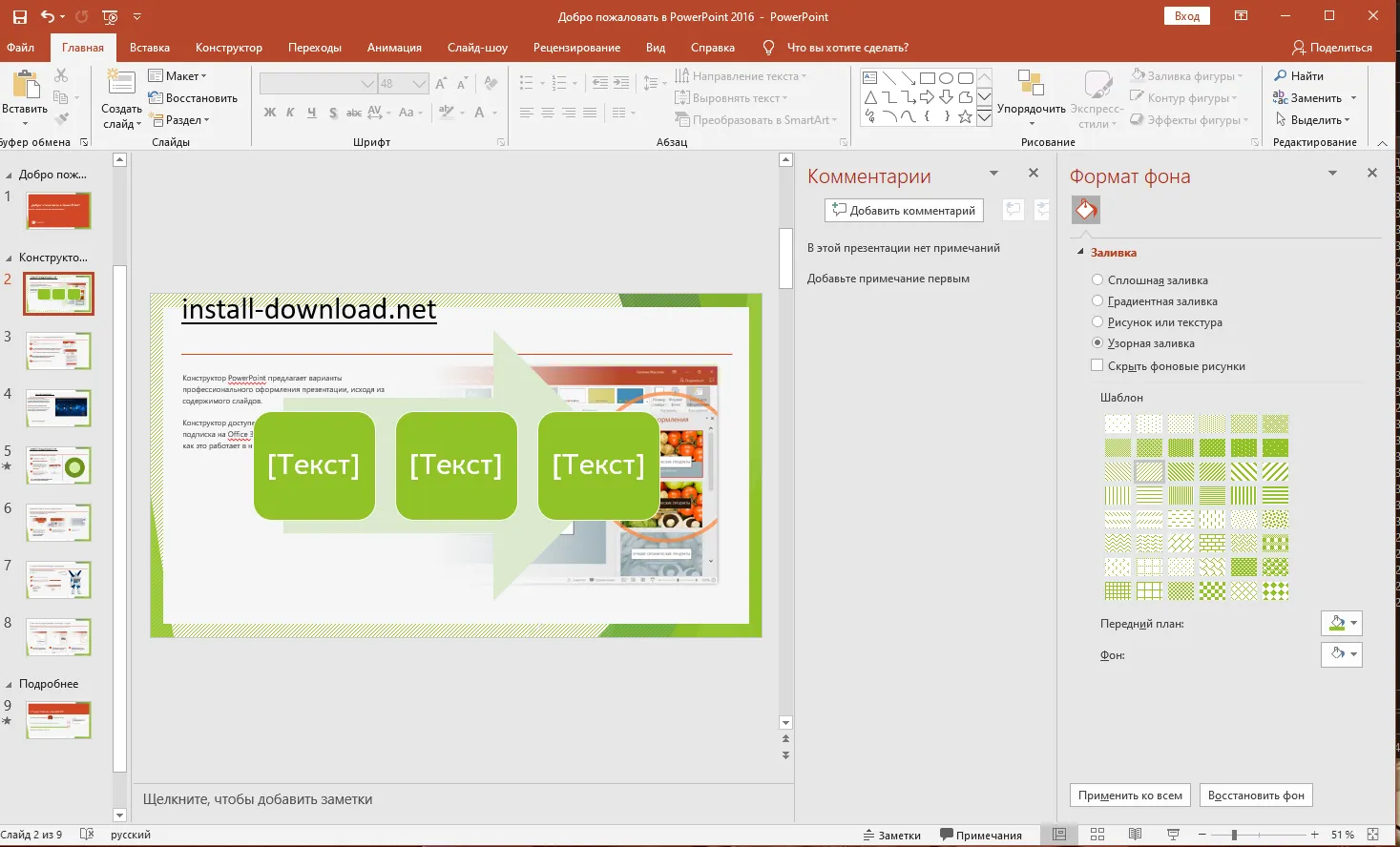Click the Bold (Ж) formatting icon
The image size is (1400, 847).
pyautogui.click(x=270, y=113)
